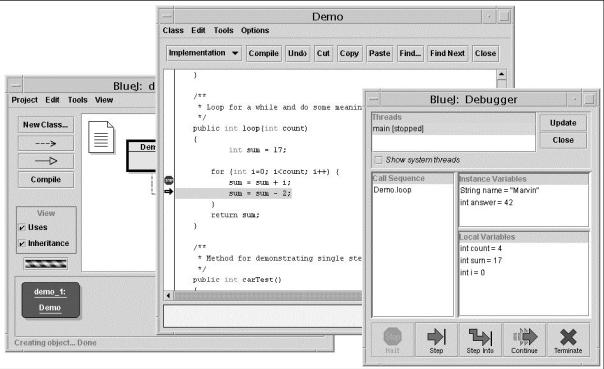Select int i = 0 local variable
604x369 pixels.
click(x=472, y=273)
